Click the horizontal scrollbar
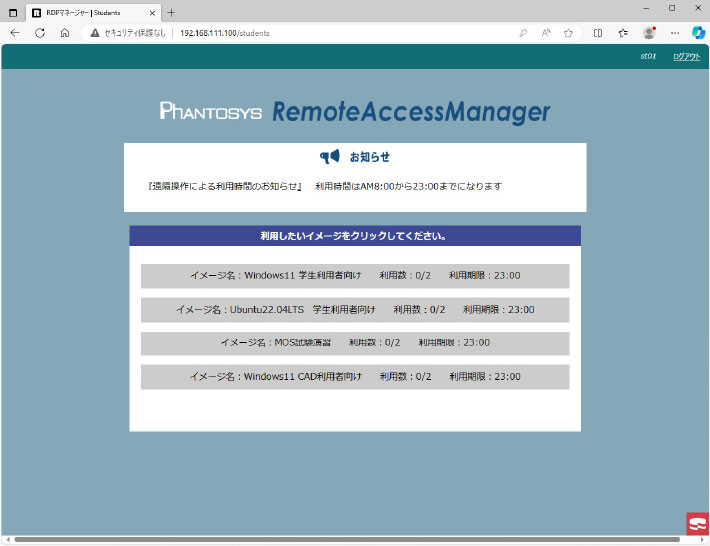Image resolution: width=710 pixels, height=546 pixels. (347, 539)
